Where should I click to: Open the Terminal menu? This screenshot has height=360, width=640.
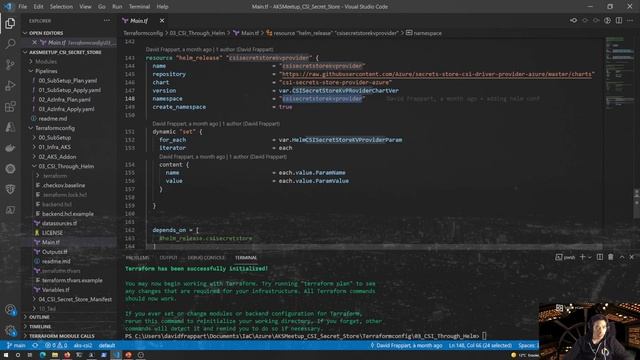pyautogui.click(x=139, y=7)
